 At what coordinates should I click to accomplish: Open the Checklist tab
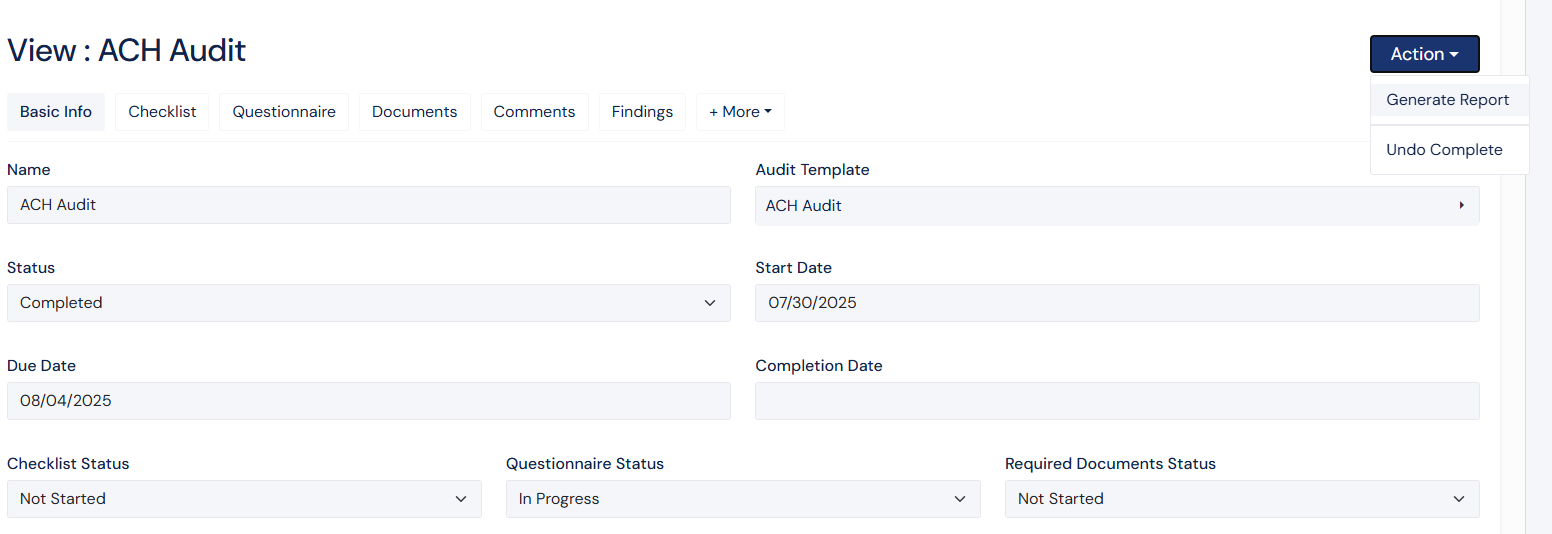pyautogui.click(x=162, y=112)
